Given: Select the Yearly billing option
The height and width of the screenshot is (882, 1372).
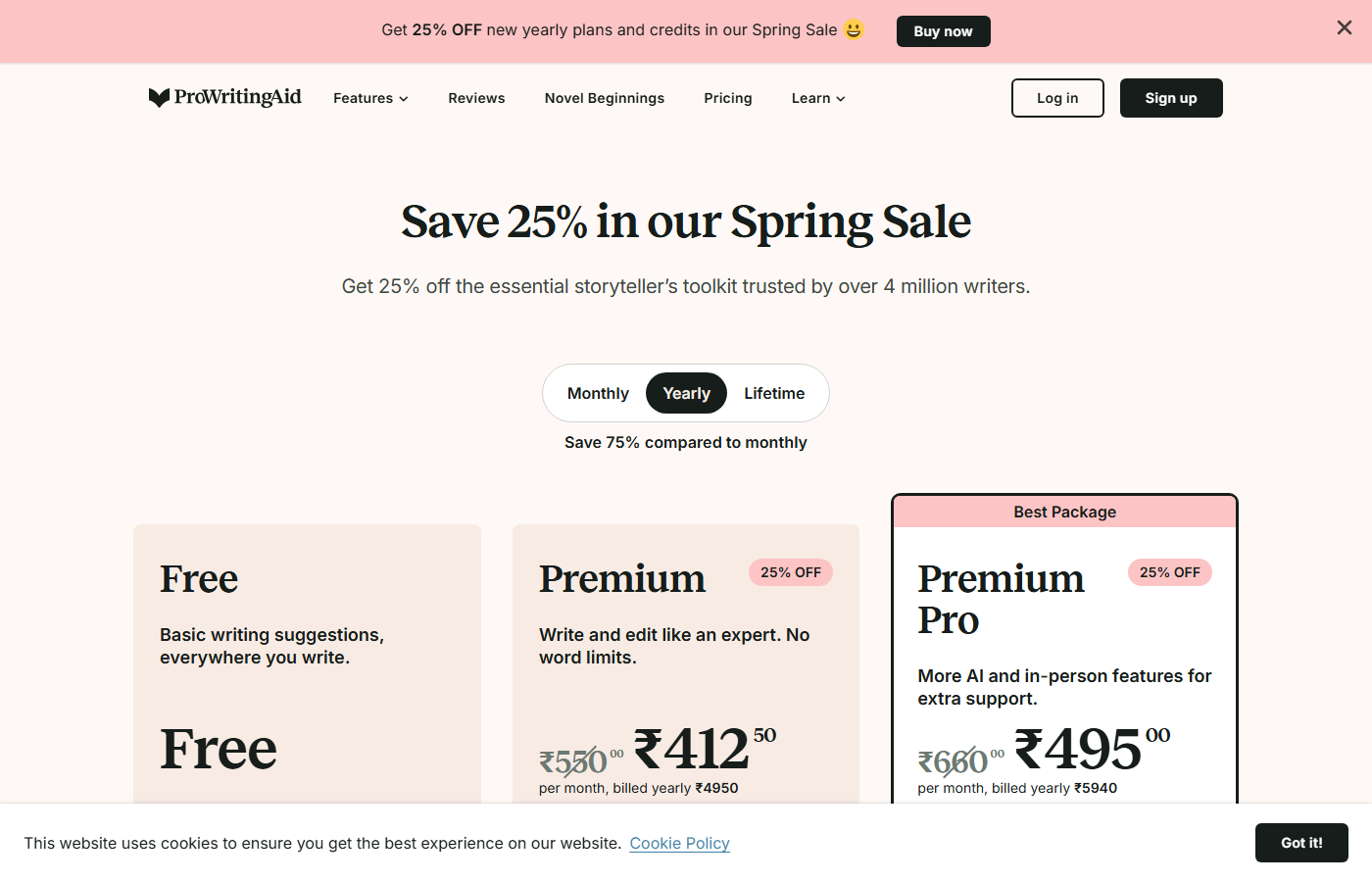Looking at the screenshot, I should pos(686,393).
